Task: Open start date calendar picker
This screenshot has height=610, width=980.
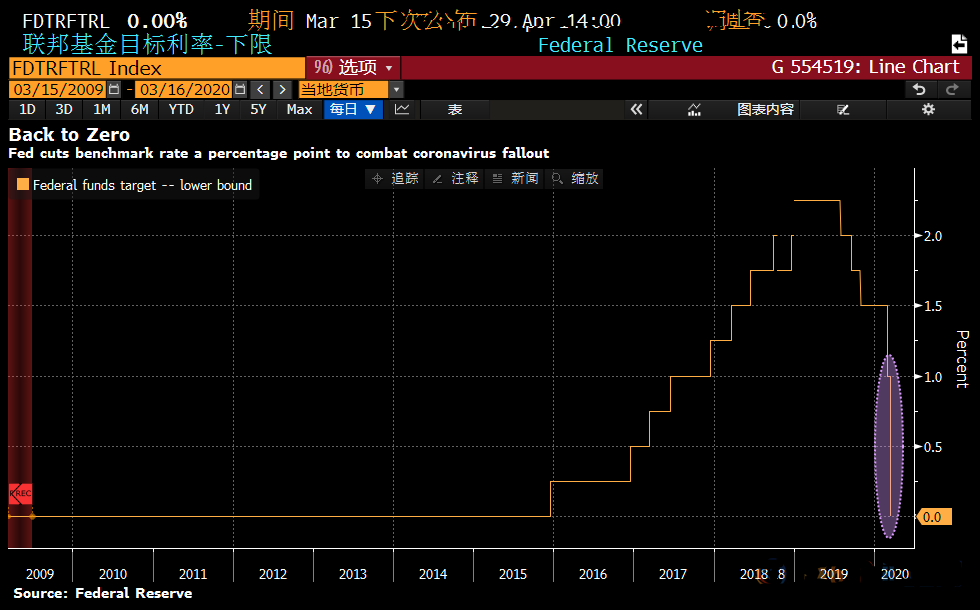Action: pos(114,89)
